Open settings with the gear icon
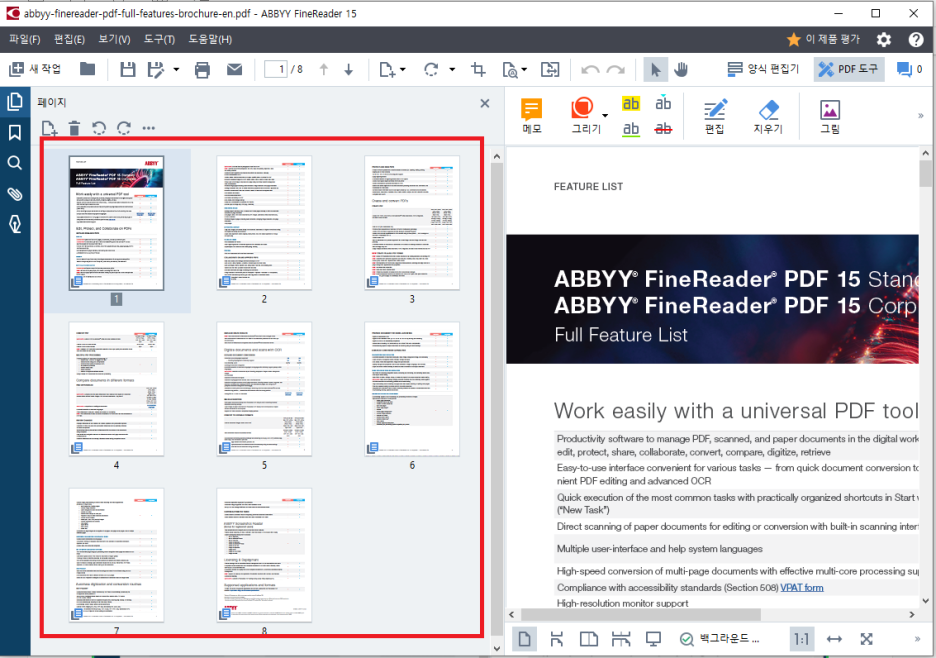 click(x=883, y=39)
